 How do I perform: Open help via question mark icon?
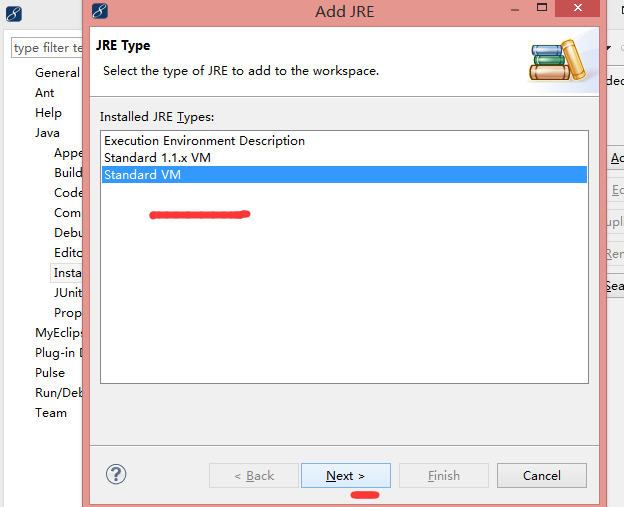[x=116, y=474]
